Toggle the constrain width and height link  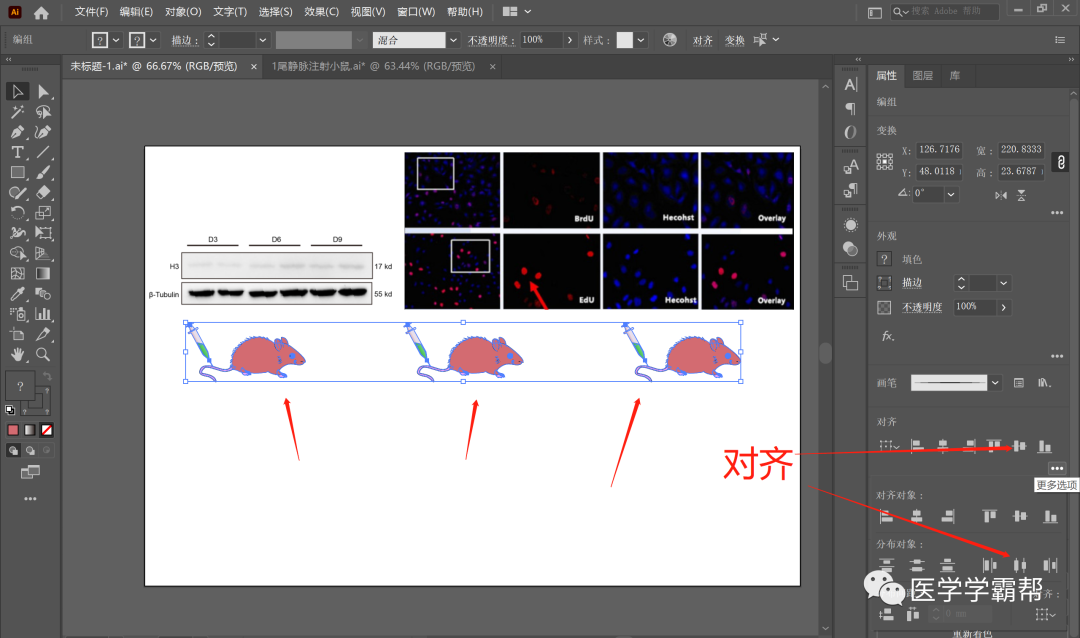pyautogui.click(x=1061, y=161)
